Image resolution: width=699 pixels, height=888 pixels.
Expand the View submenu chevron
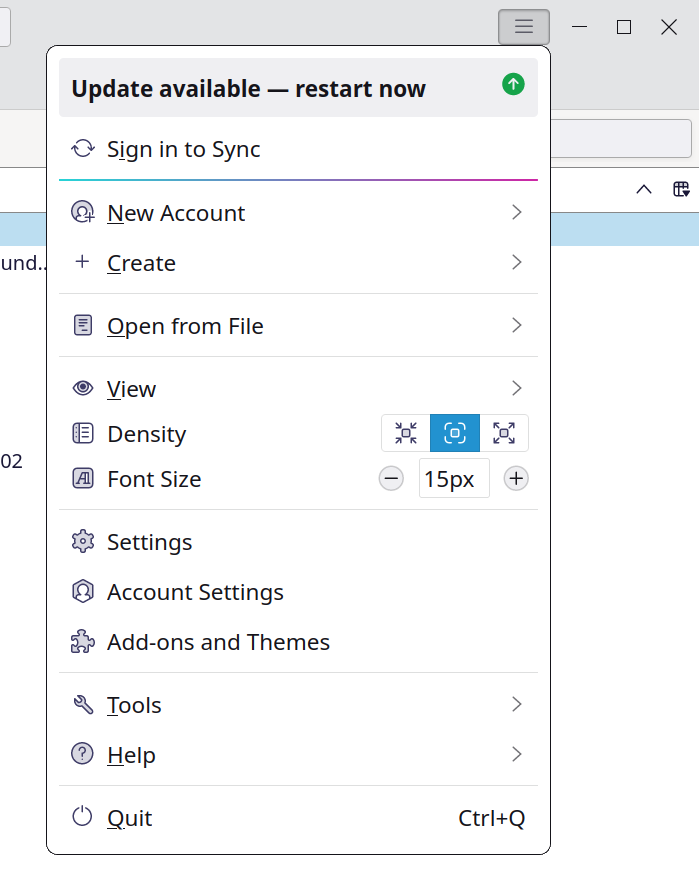tap(516, 388)
